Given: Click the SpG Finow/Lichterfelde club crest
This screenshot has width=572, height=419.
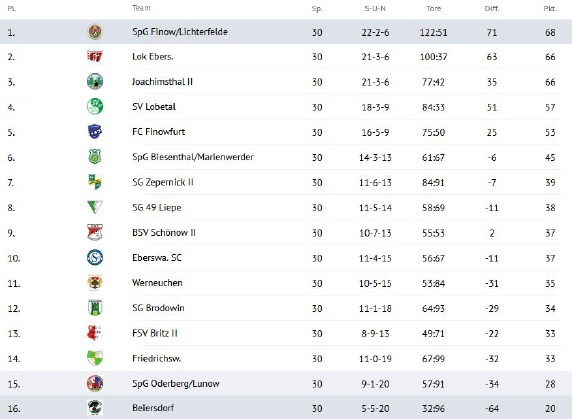Looking at the screenshot, I should click(x=95, y=32).
